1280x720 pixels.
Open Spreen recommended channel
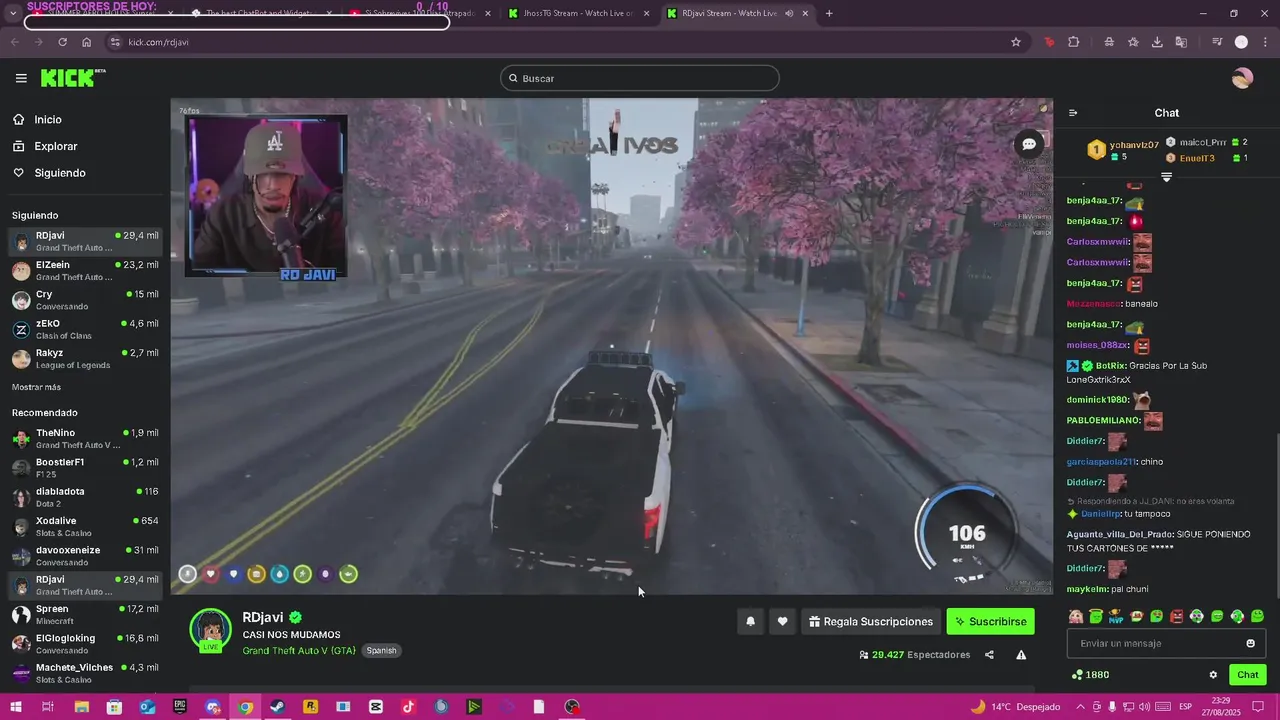[x=85, y=614]
